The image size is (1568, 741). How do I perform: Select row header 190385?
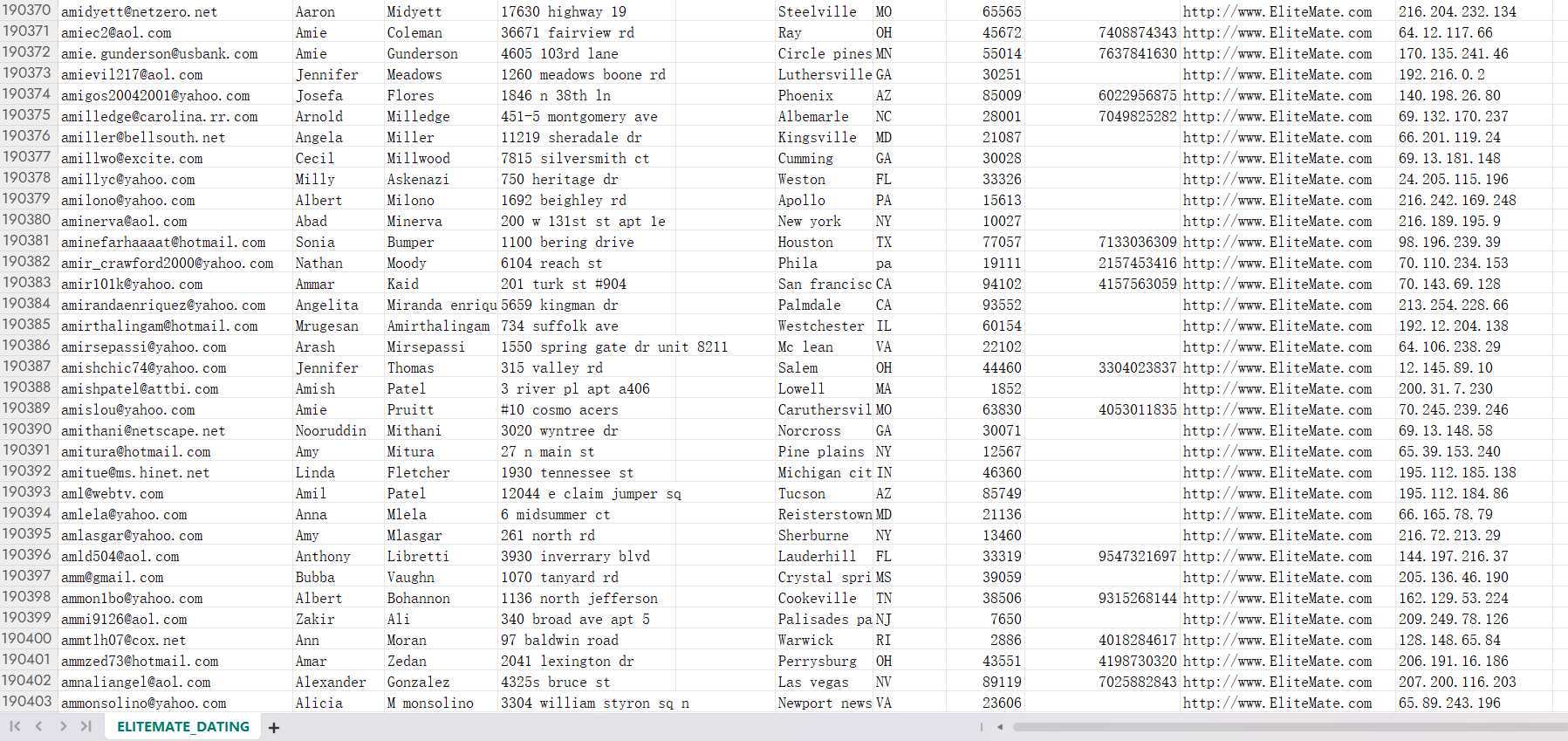click(x=27, y=325)
